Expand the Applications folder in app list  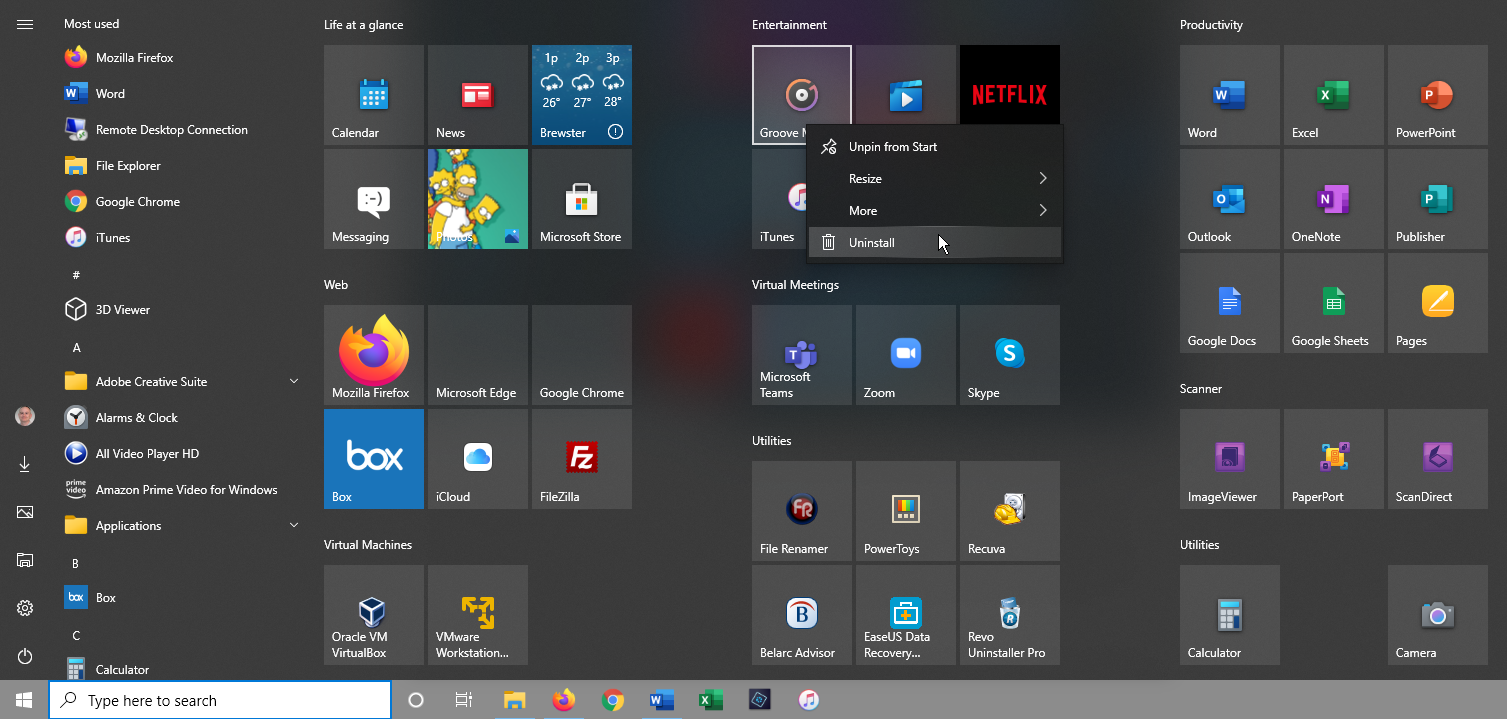pos(182,526)
